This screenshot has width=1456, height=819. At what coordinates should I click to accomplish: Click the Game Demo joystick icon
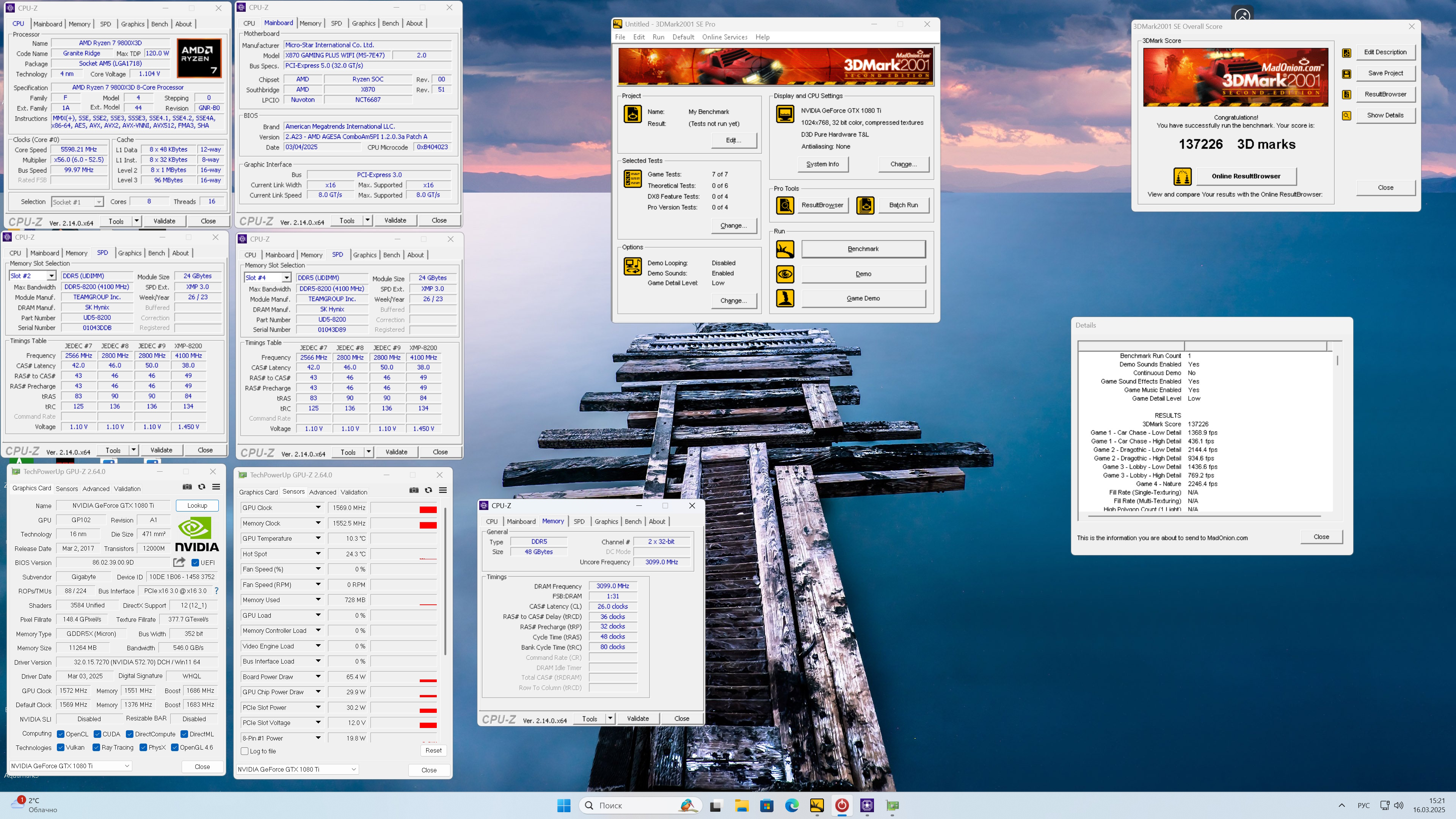784,298
